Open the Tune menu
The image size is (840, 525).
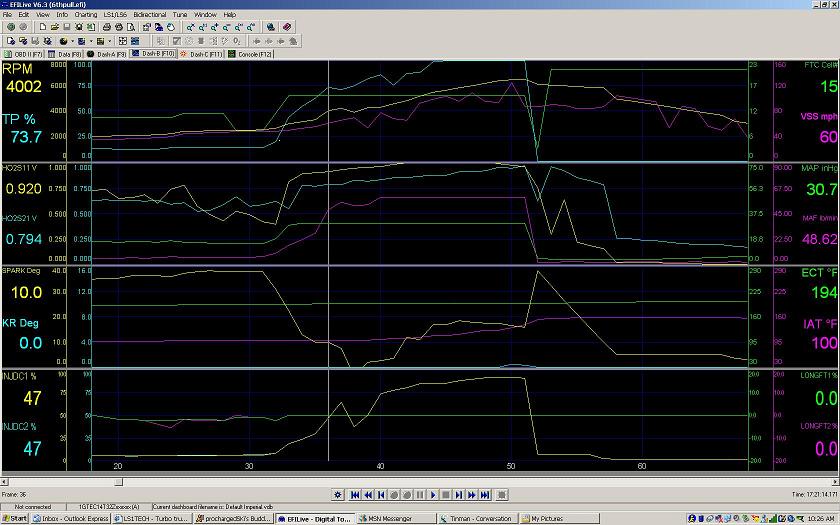pos(179,15)
